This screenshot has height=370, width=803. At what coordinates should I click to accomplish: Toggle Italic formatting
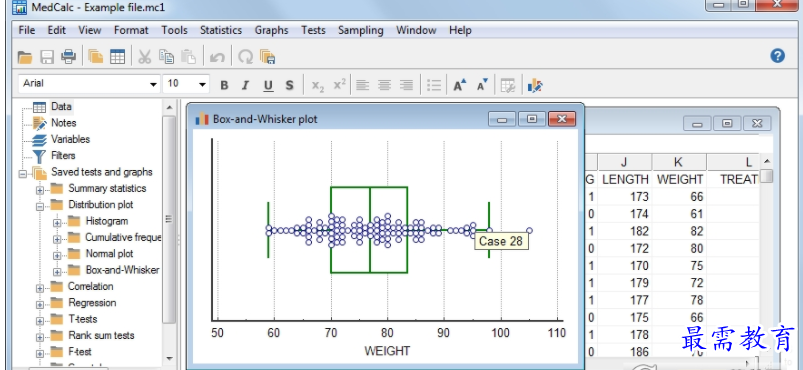245,86
